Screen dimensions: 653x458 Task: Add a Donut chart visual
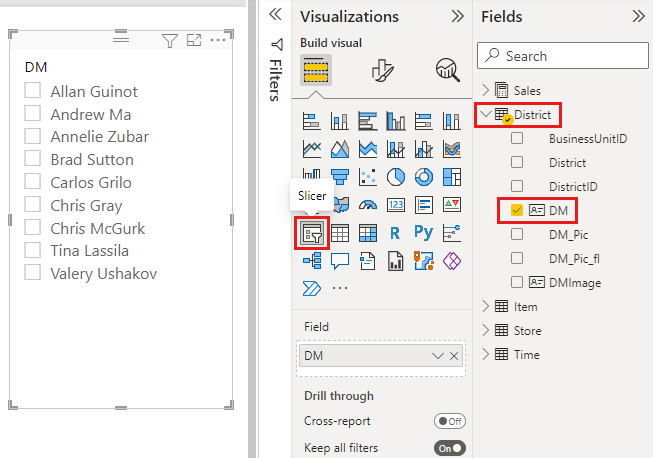[x=424, y=177]
